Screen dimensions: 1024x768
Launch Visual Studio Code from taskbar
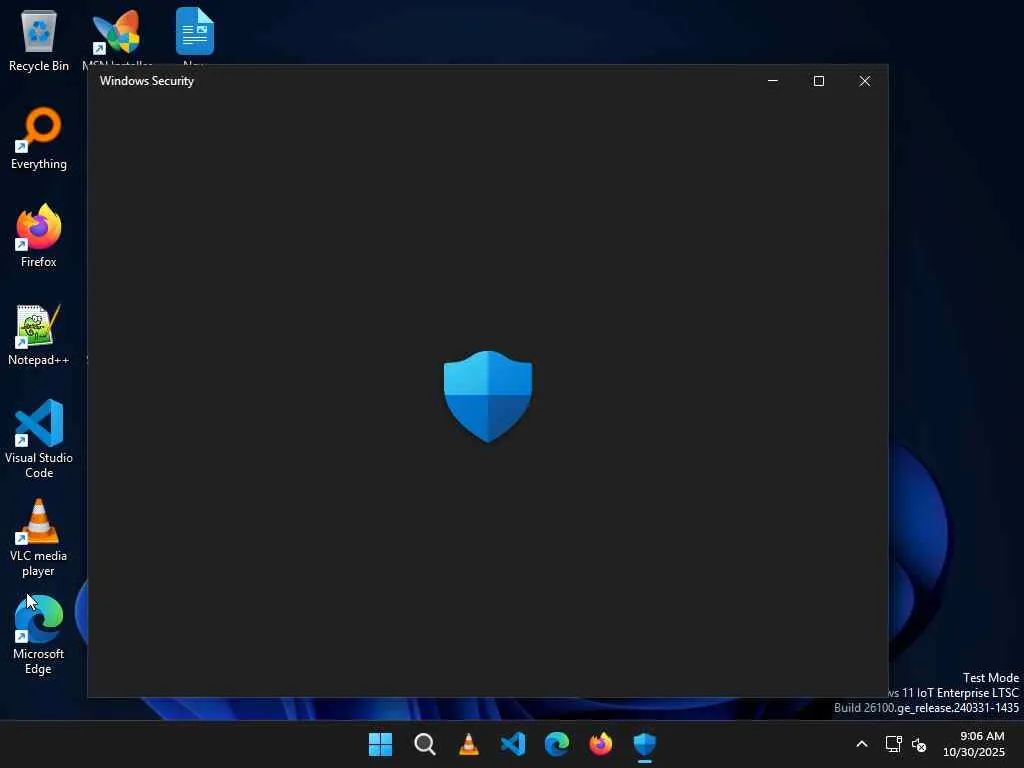(x=513, y=744)
